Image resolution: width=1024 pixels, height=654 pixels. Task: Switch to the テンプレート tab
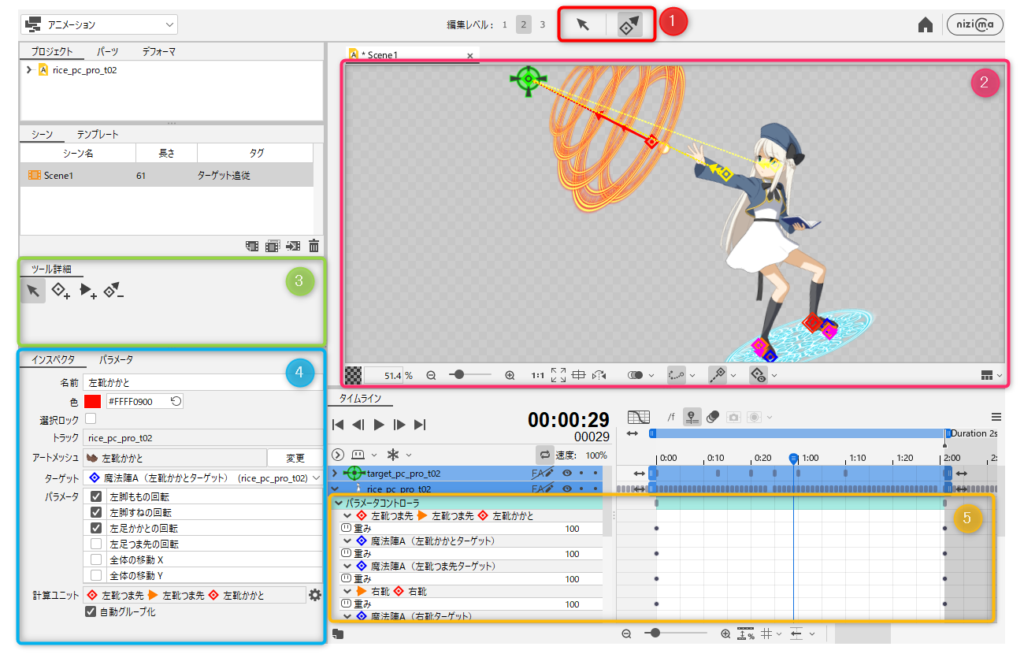coord(98,135)
